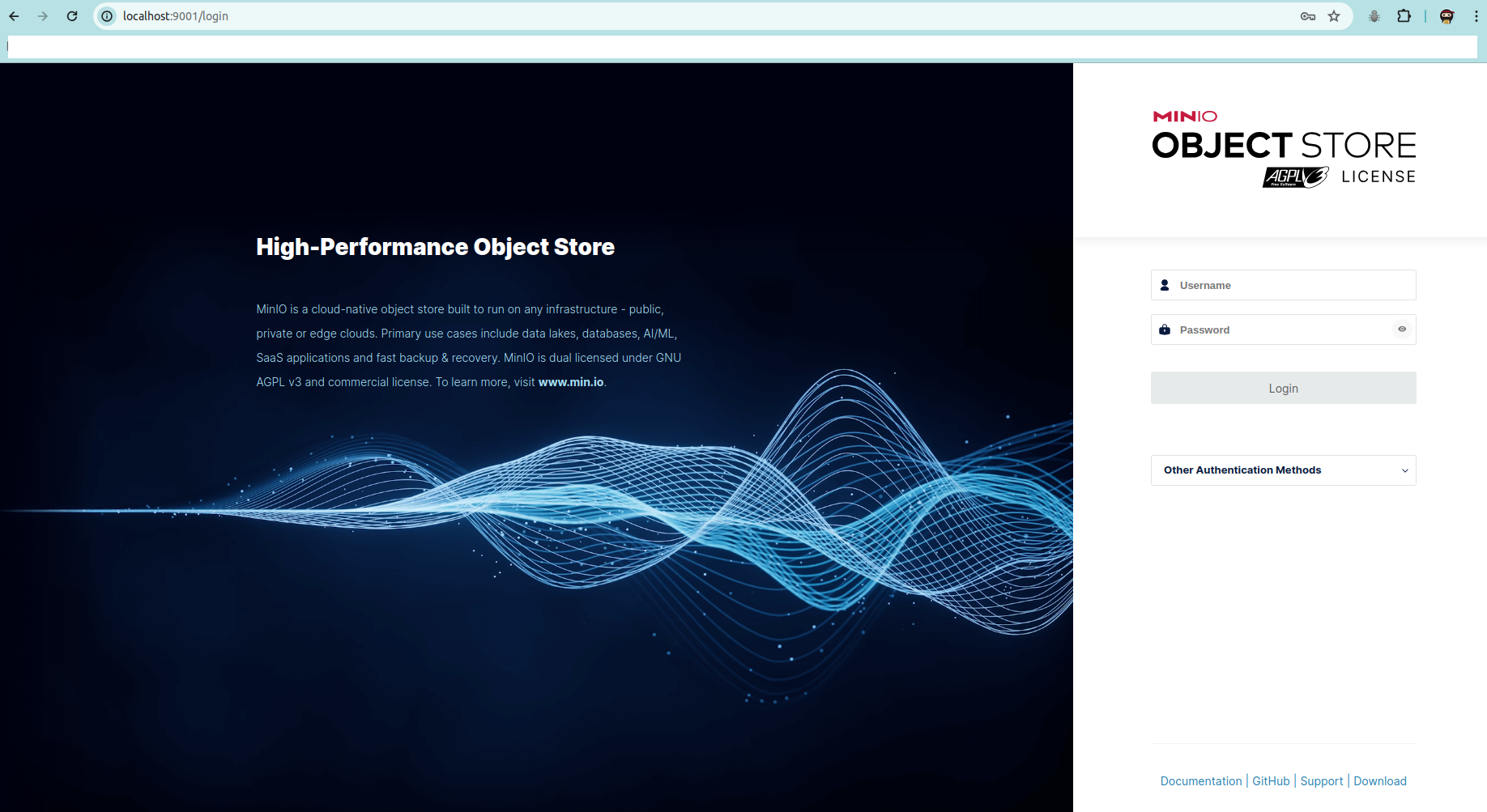The height and width of the screenshot is (812, 1487).
Task: Open the Documentation link
Action: [x=1201, y=781]
